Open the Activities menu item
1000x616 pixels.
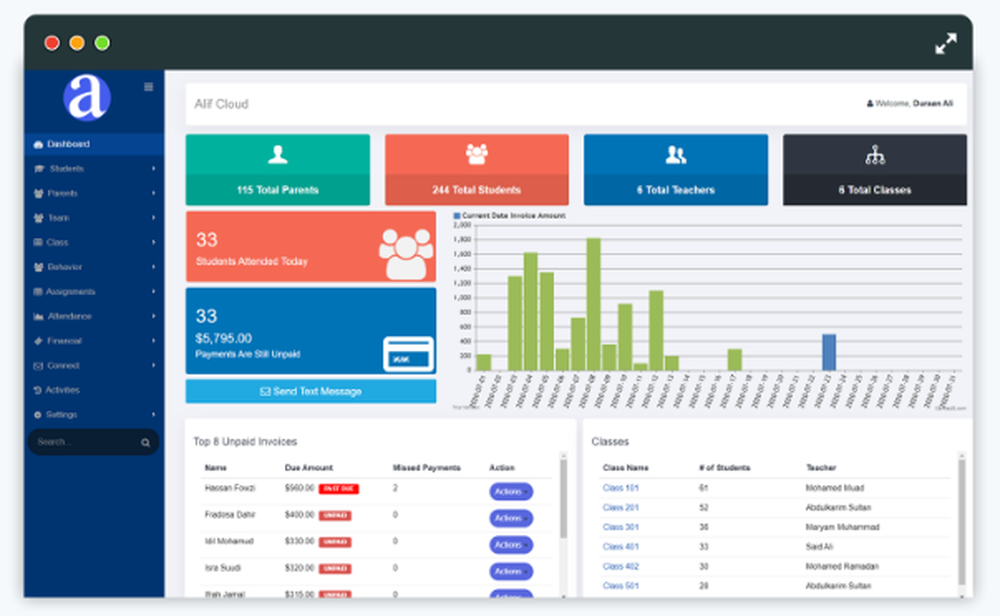94,390
